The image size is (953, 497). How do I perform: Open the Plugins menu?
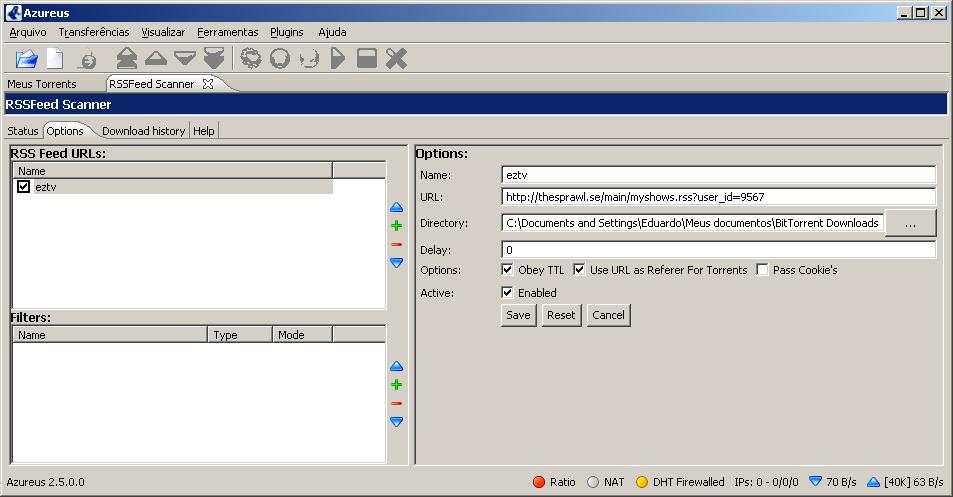pos(287,32)
